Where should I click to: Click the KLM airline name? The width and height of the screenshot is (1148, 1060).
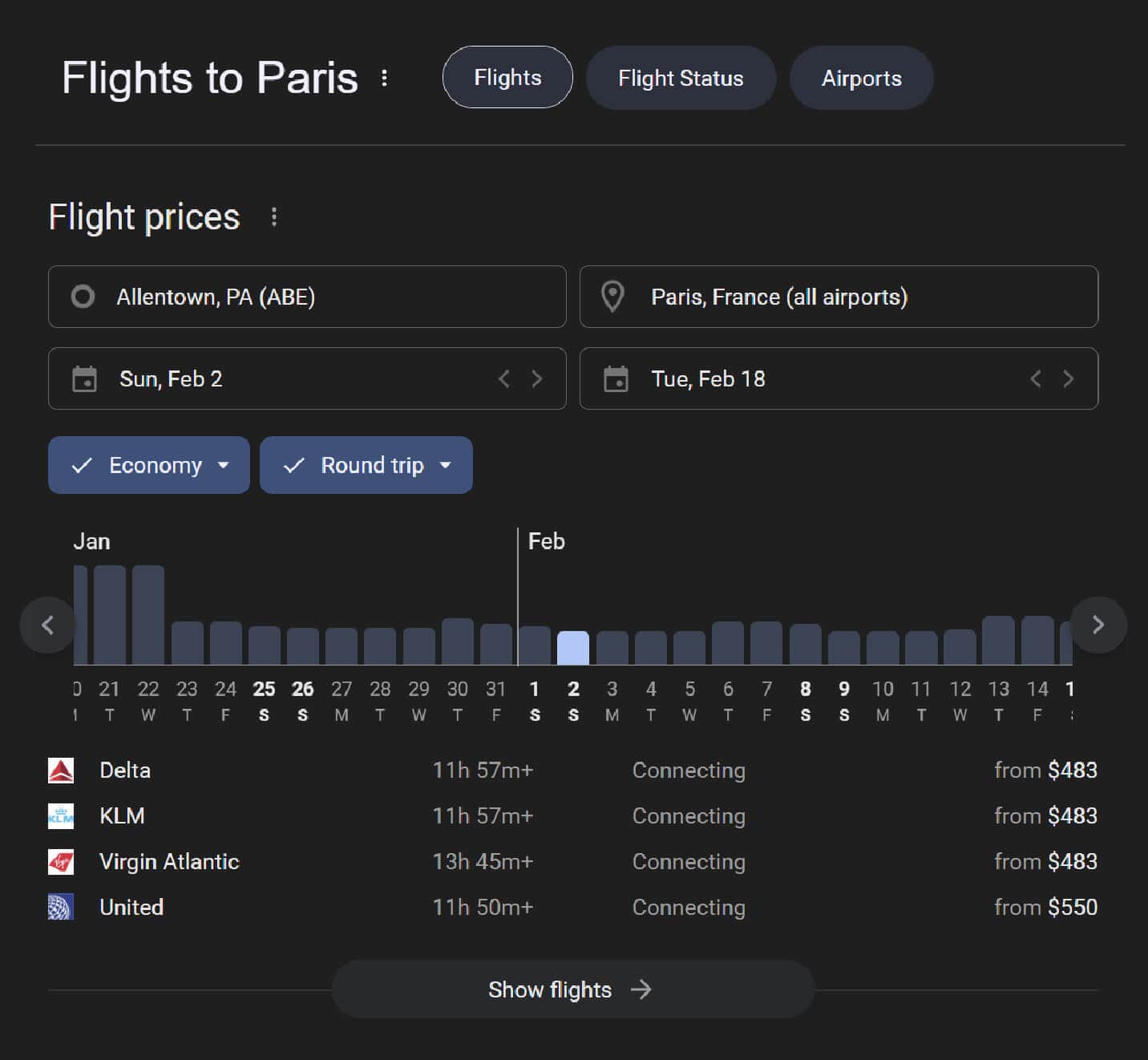[x=122, y=816]
